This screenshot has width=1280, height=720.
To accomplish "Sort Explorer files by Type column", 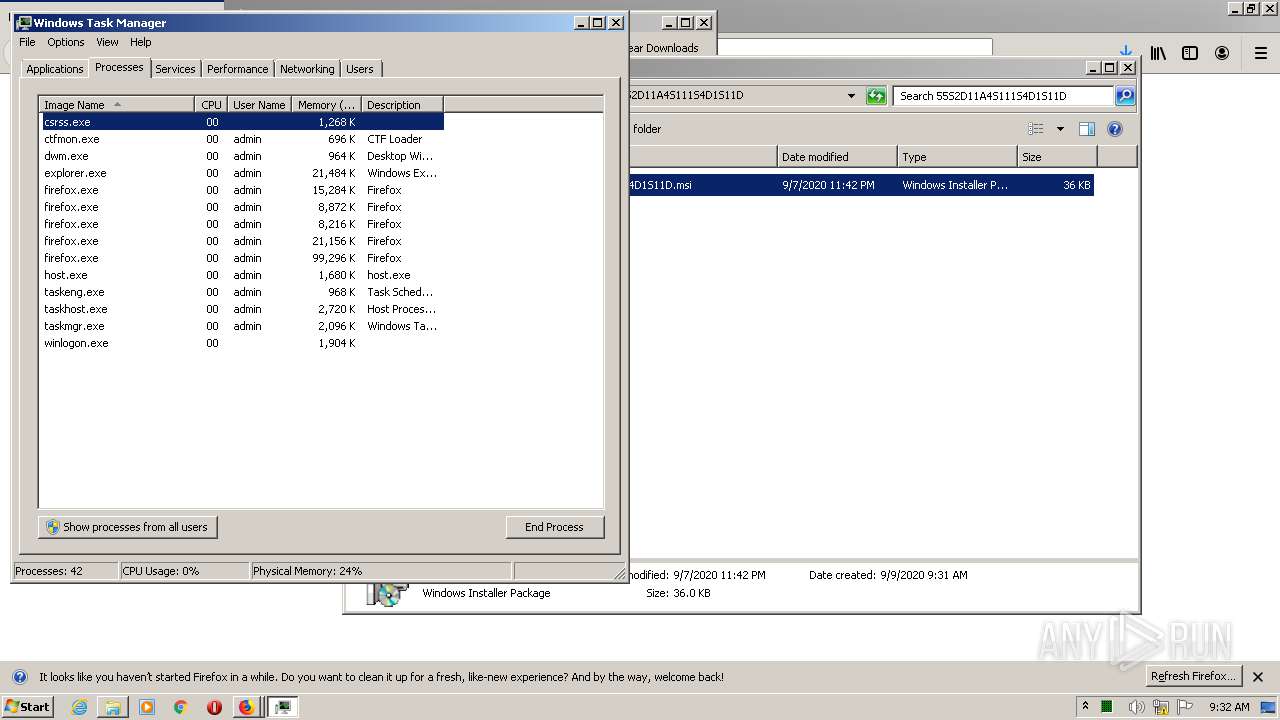I will tap(957, 157).
